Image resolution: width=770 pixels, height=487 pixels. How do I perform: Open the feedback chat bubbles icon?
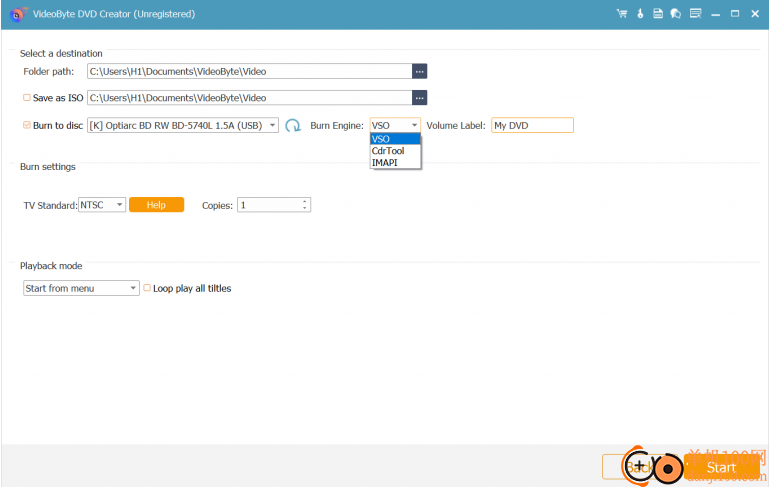pos(676,14)
